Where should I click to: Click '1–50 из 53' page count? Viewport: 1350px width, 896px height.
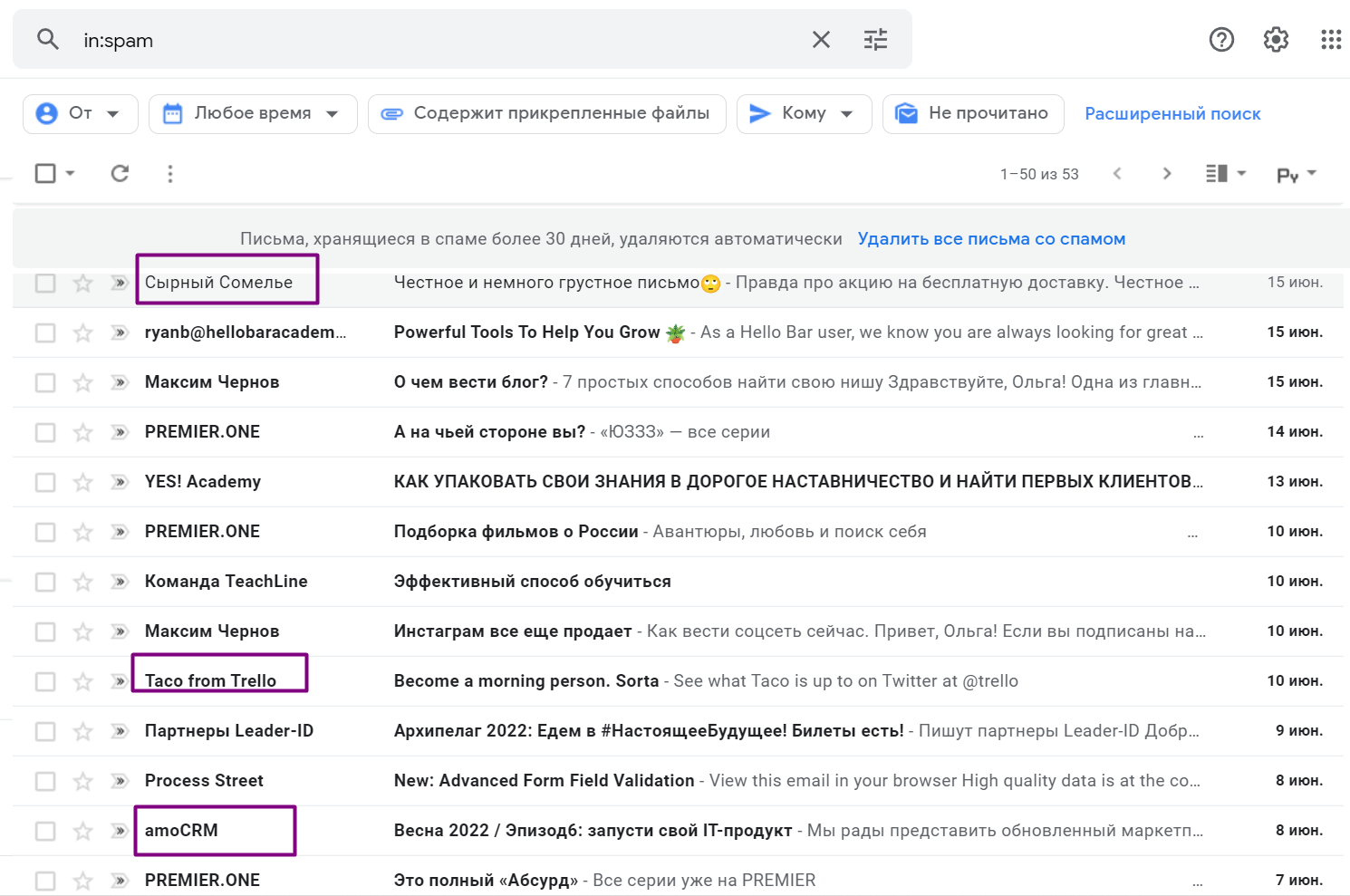click(1039, 174)
